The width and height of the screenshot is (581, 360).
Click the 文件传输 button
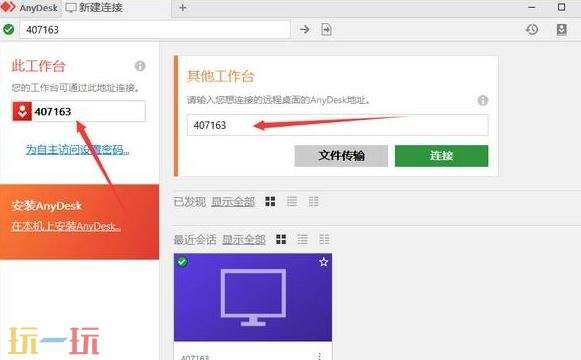[341, 156]
